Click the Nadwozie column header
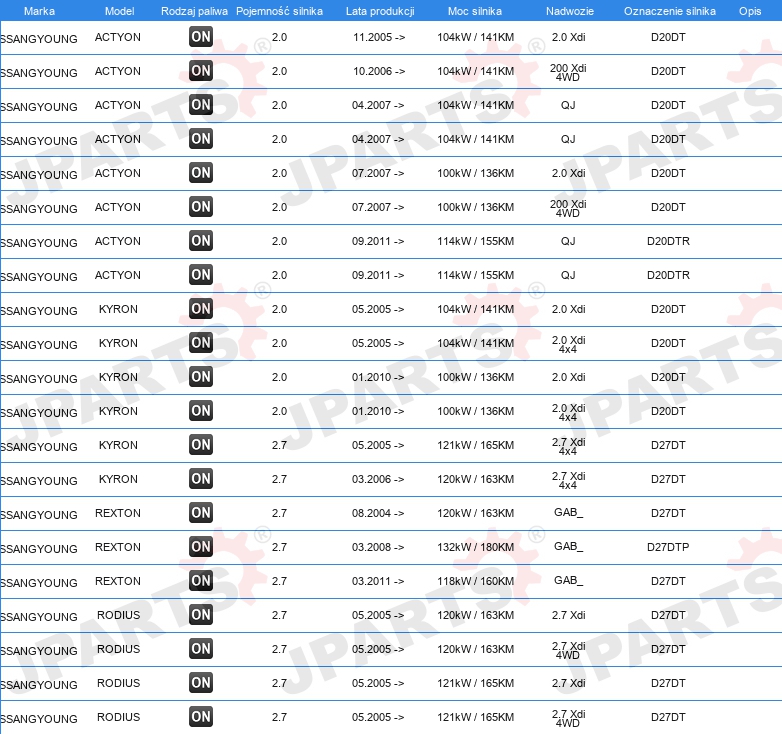782x734 pixels. 570,11
